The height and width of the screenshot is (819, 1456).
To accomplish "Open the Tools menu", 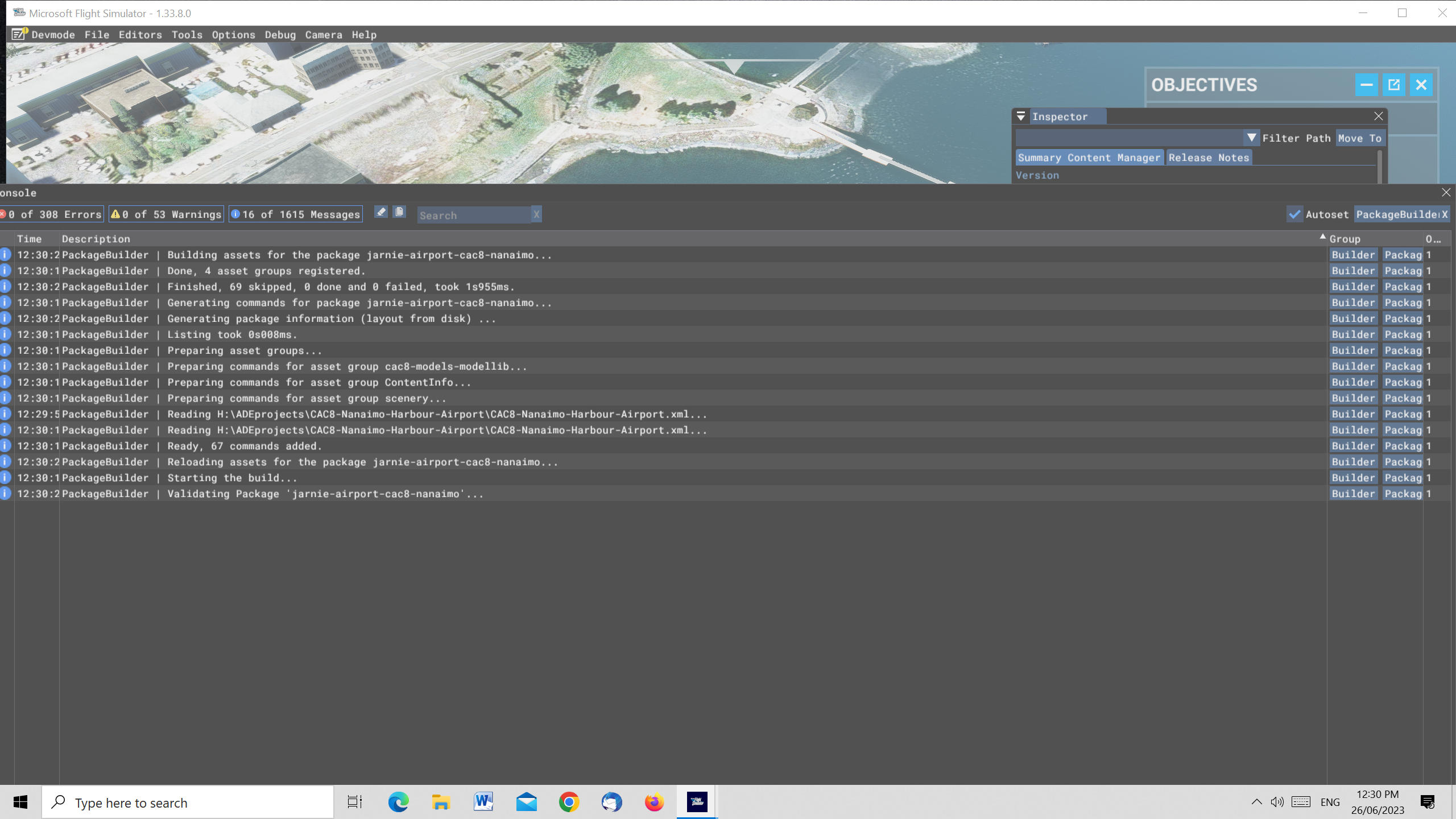I will [x=187, y=35].
